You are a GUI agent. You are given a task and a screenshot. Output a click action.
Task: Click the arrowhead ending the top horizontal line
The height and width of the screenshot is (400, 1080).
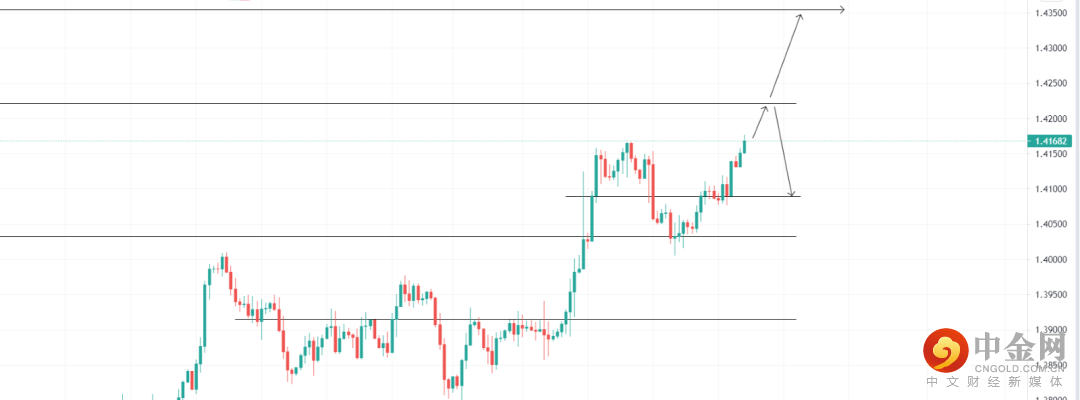(842, 10)
